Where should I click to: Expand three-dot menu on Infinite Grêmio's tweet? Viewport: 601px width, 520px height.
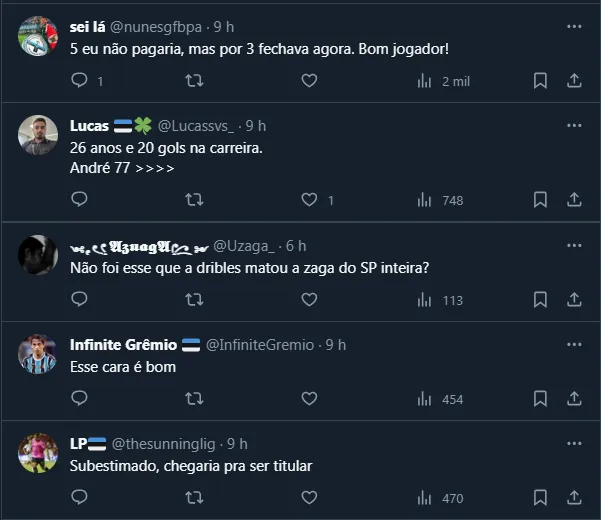tap(574, 344)
